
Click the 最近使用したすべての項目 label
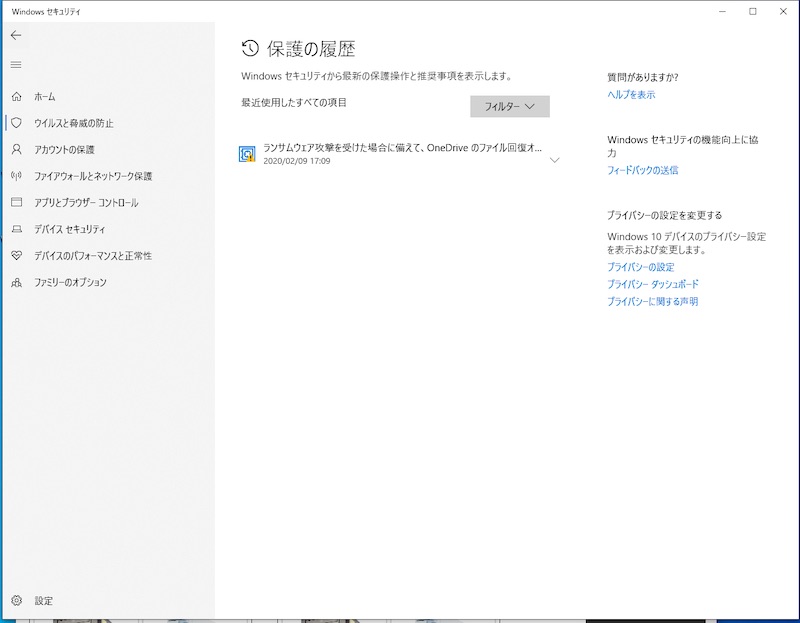pos(294,103)
